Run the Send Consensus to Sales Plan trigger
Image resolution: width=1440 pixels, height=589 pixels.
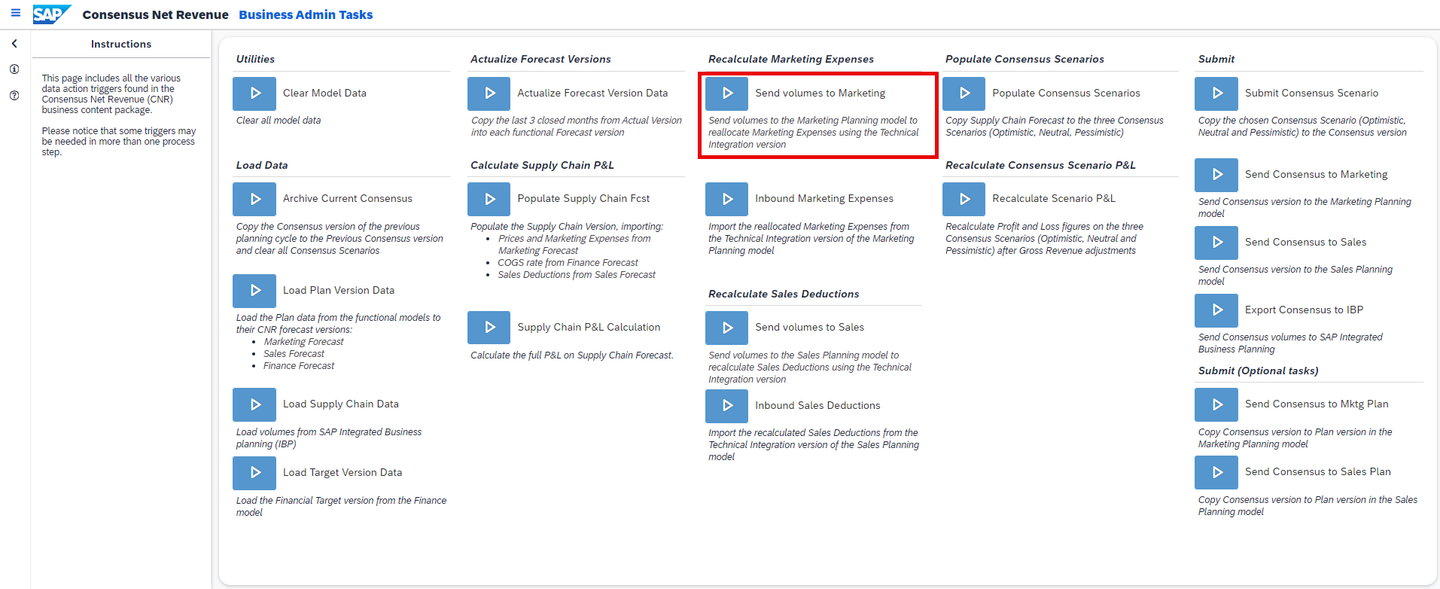tap(1217, 472)
